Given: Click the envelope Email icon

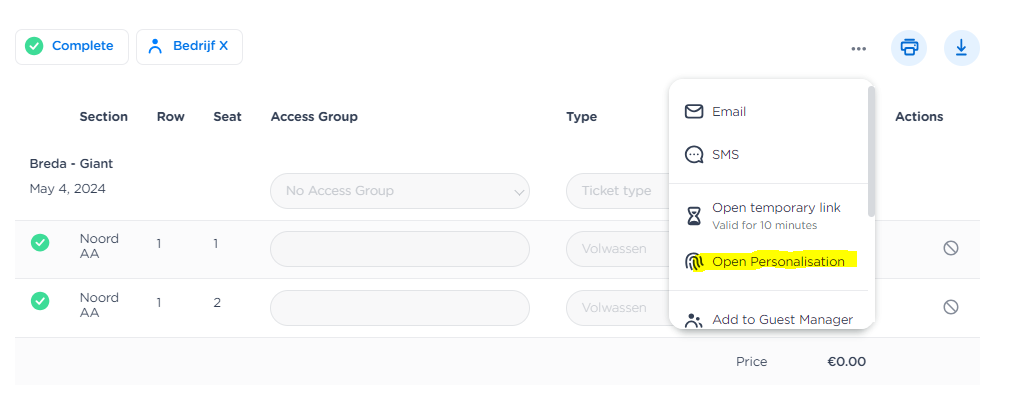Looking at the screenshot, I should pyautogui.click(x=694, y=112).
